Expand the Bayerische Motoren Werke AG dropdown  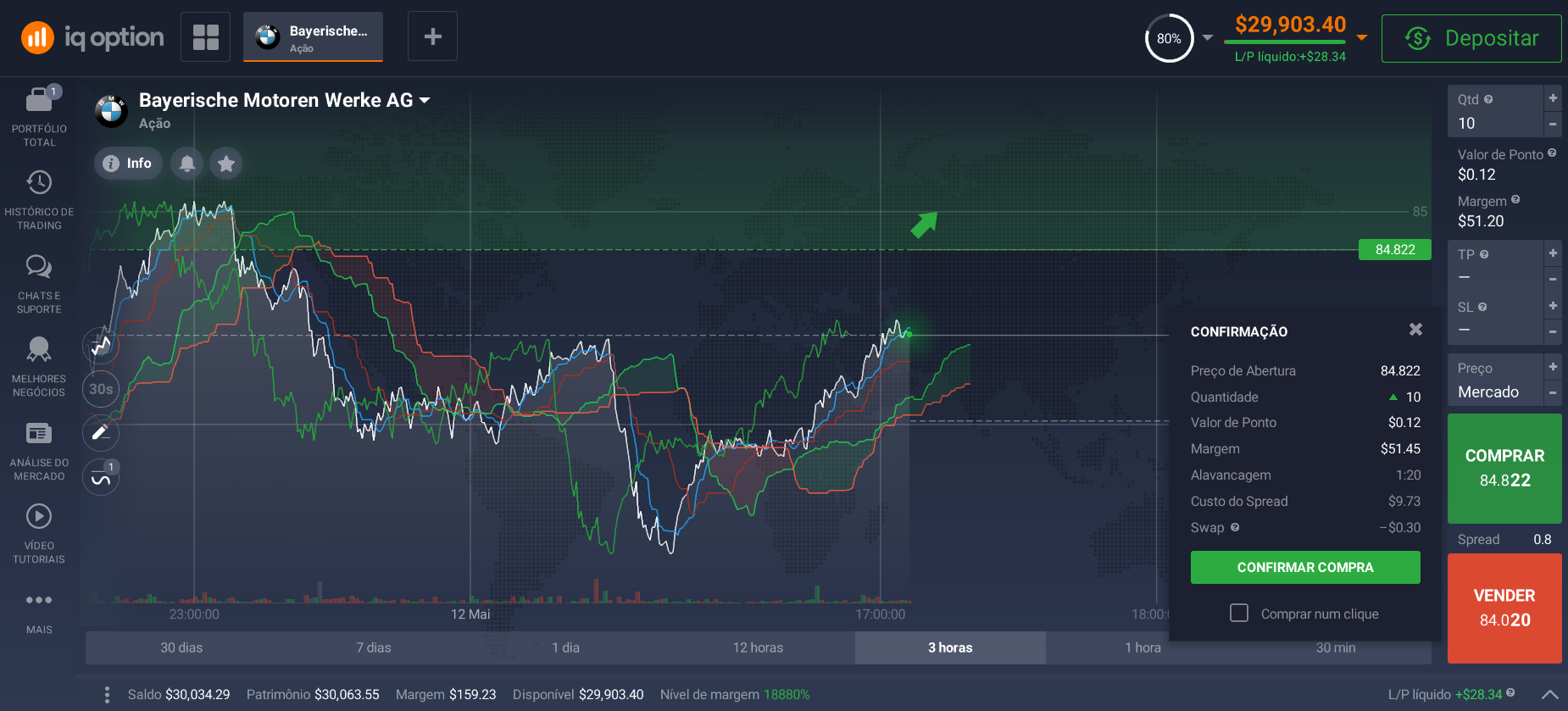coord(425,100)
